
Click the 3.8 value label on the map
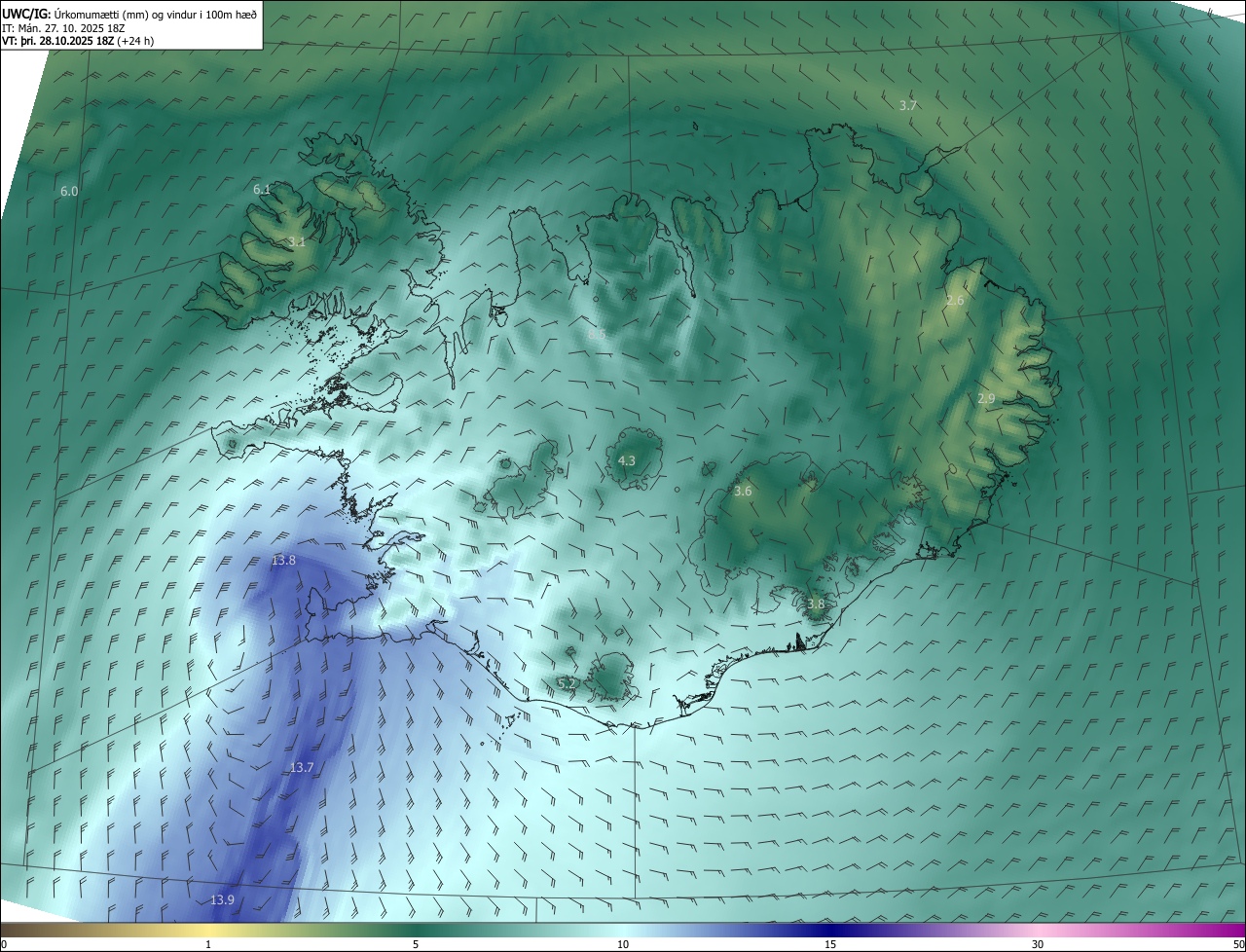(816, 604)
